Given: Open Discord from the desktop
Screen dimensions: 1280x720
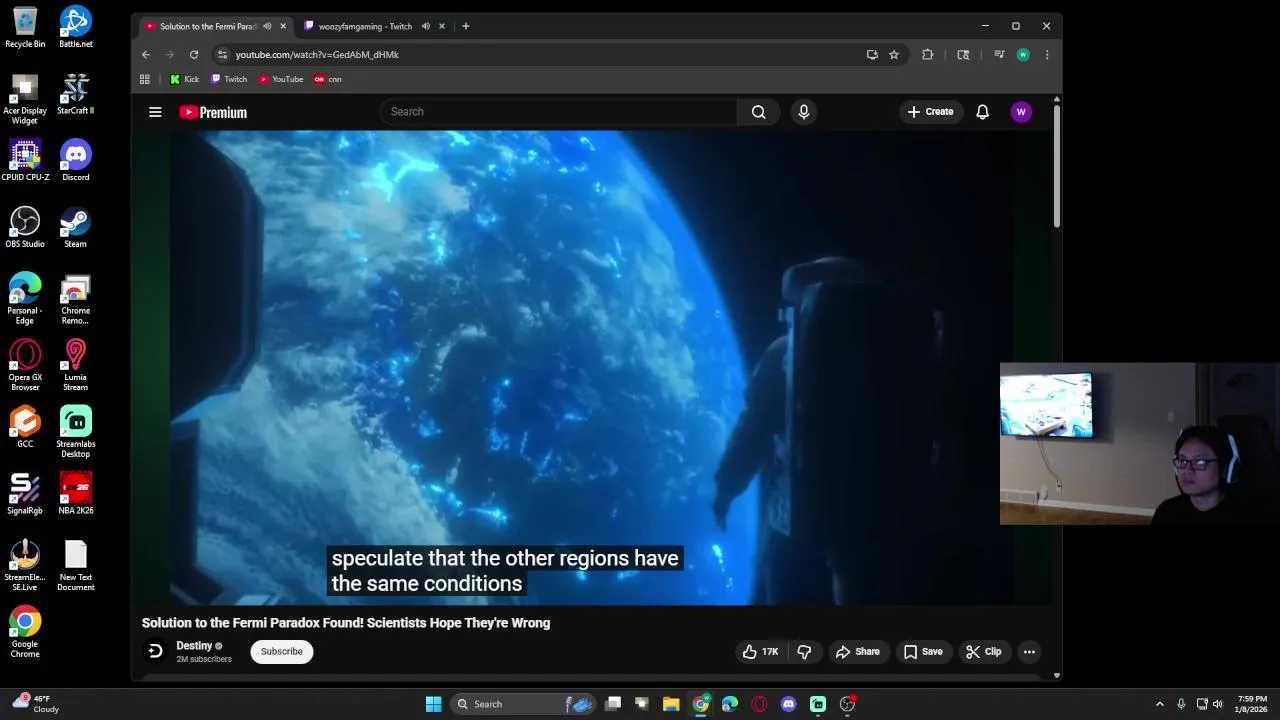Looking at the screenshot, I should click(x=75, y=161).
